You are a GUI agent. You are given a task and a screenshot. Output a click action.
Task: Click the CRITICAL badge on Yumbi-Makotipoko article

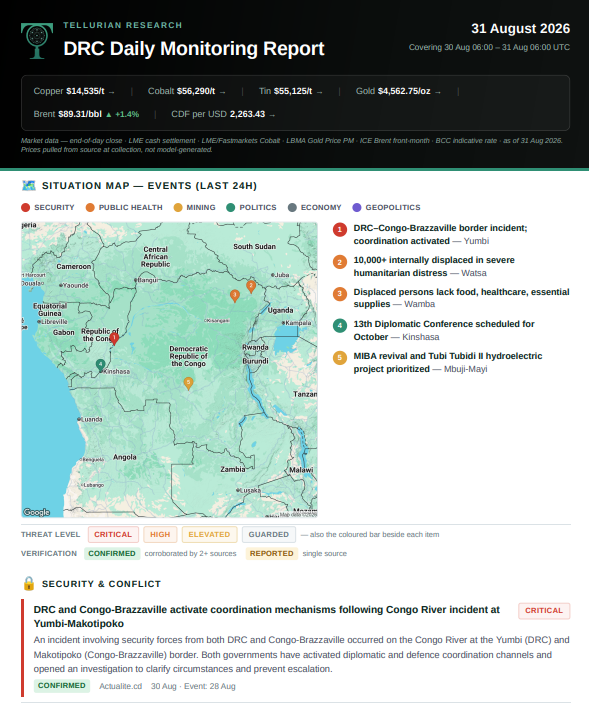[x=544, y=610]
